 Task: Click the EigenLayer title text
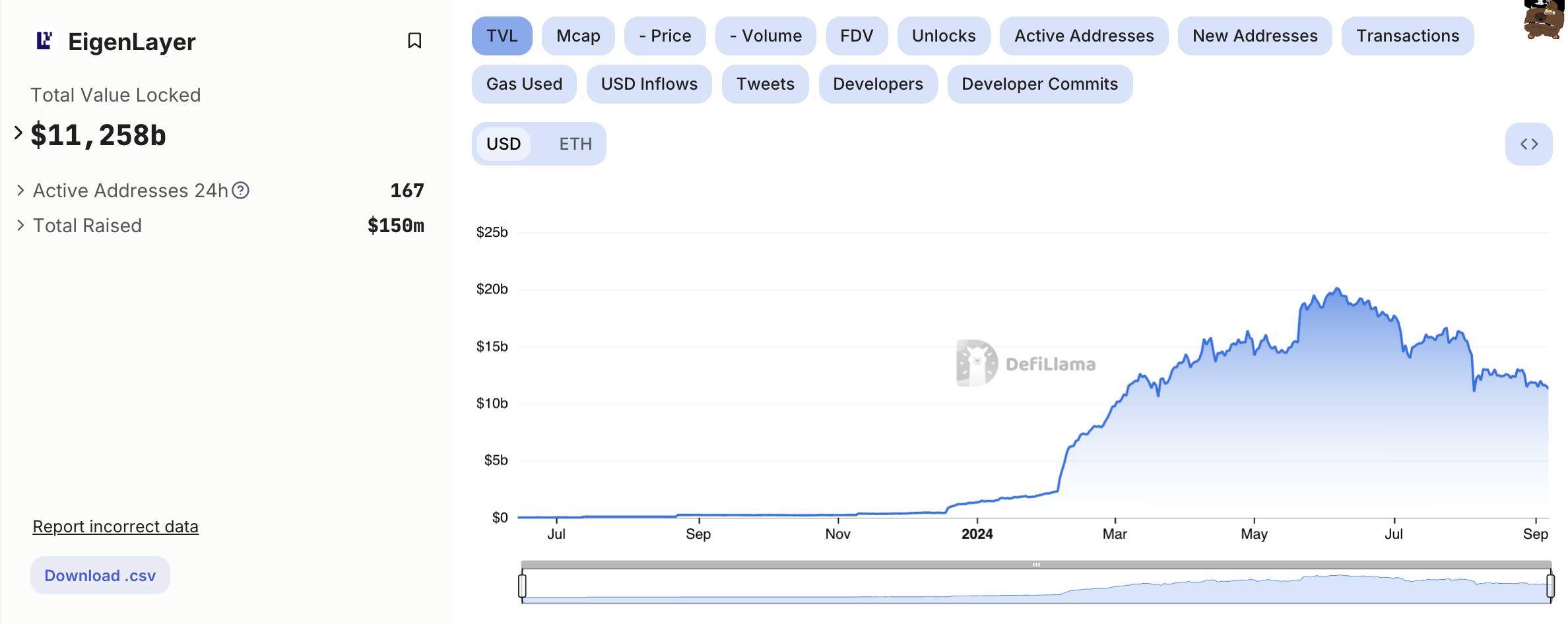point(132,42)
